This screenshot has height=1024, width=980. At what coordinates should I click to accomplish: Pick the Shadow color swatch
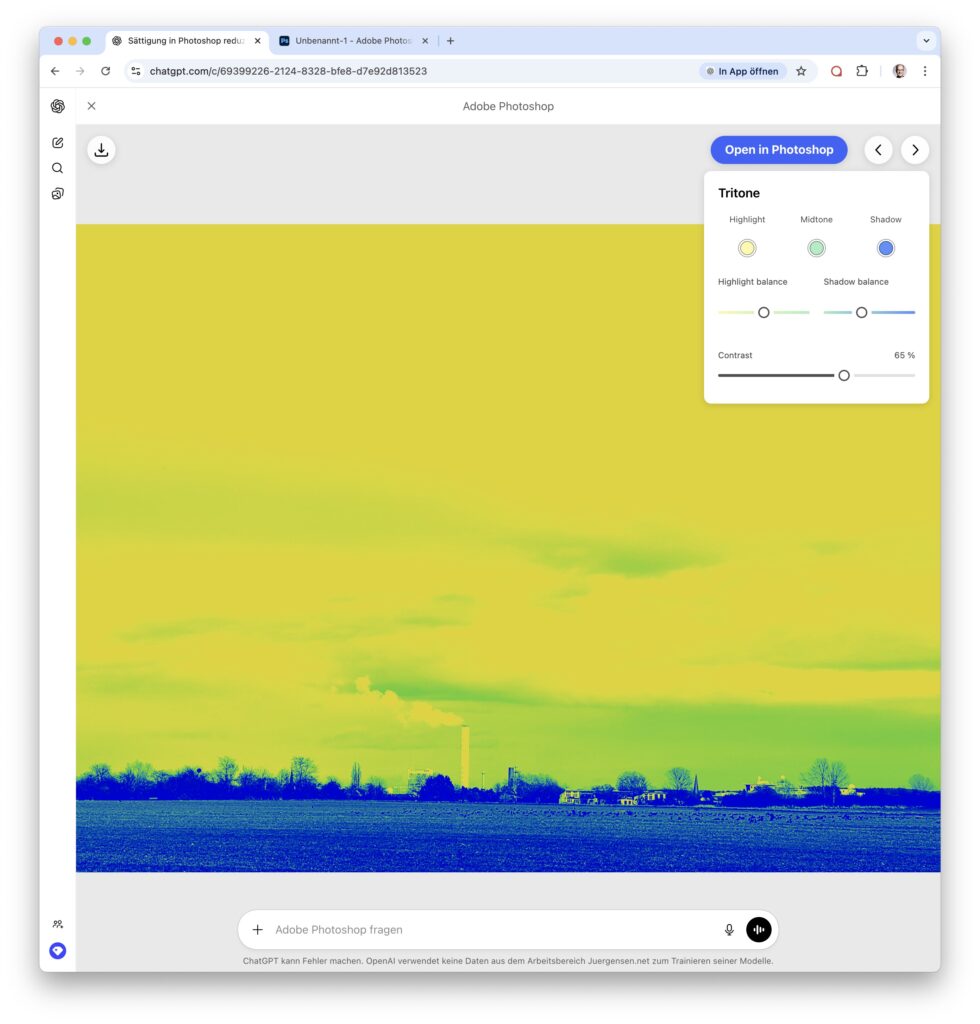click(885, 248)
